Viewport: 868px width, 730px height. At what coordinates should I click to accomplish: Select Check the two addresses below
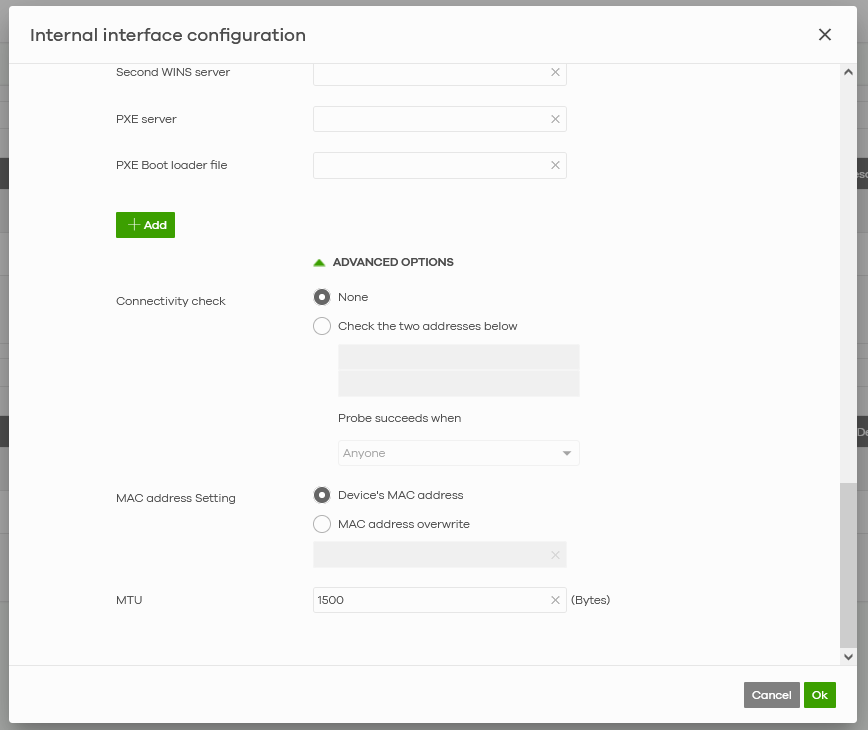pyautogui.click(x=322, y=326)
